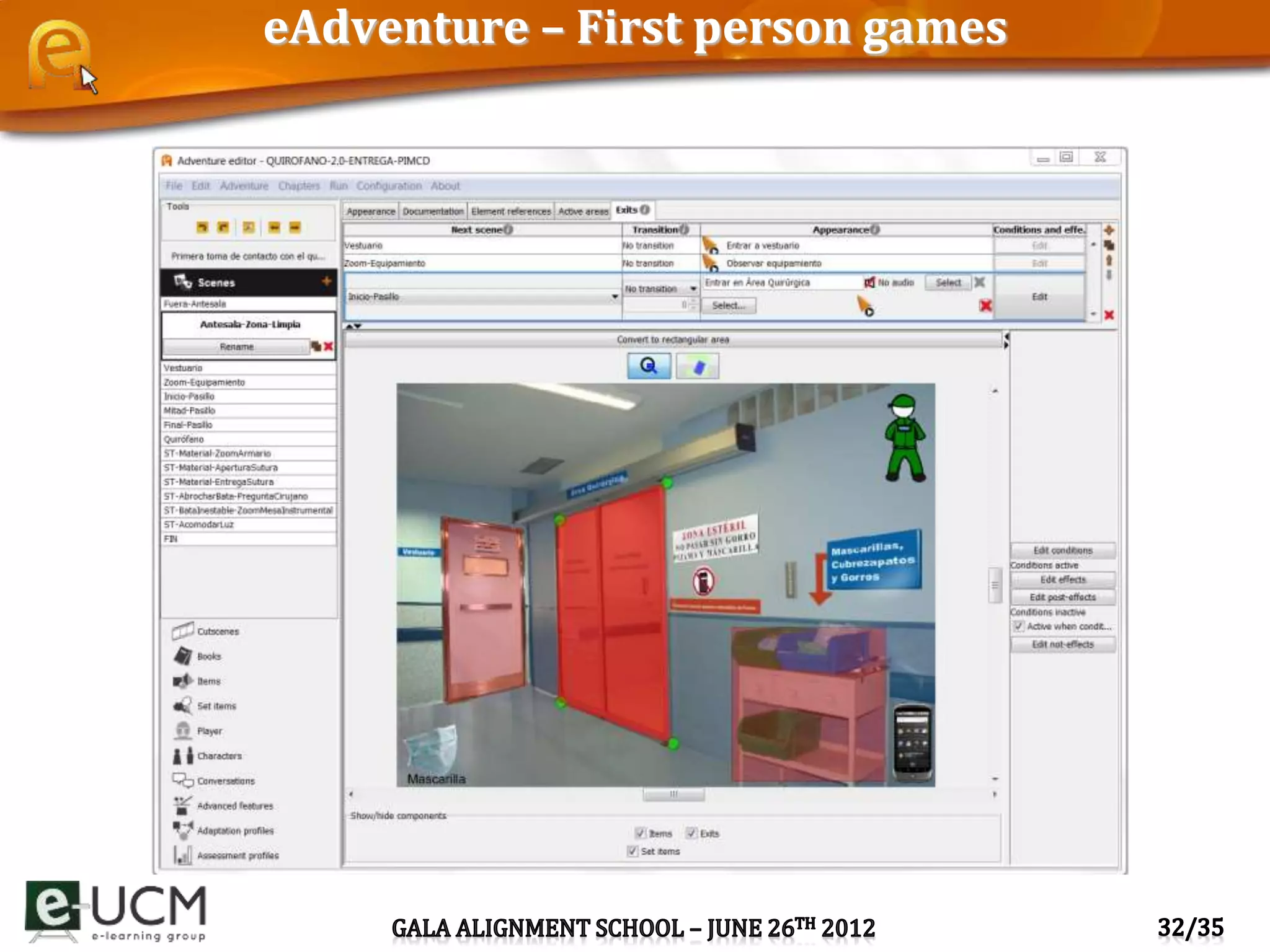Toggle the Active when condit... checkbox

(1018, 626)
